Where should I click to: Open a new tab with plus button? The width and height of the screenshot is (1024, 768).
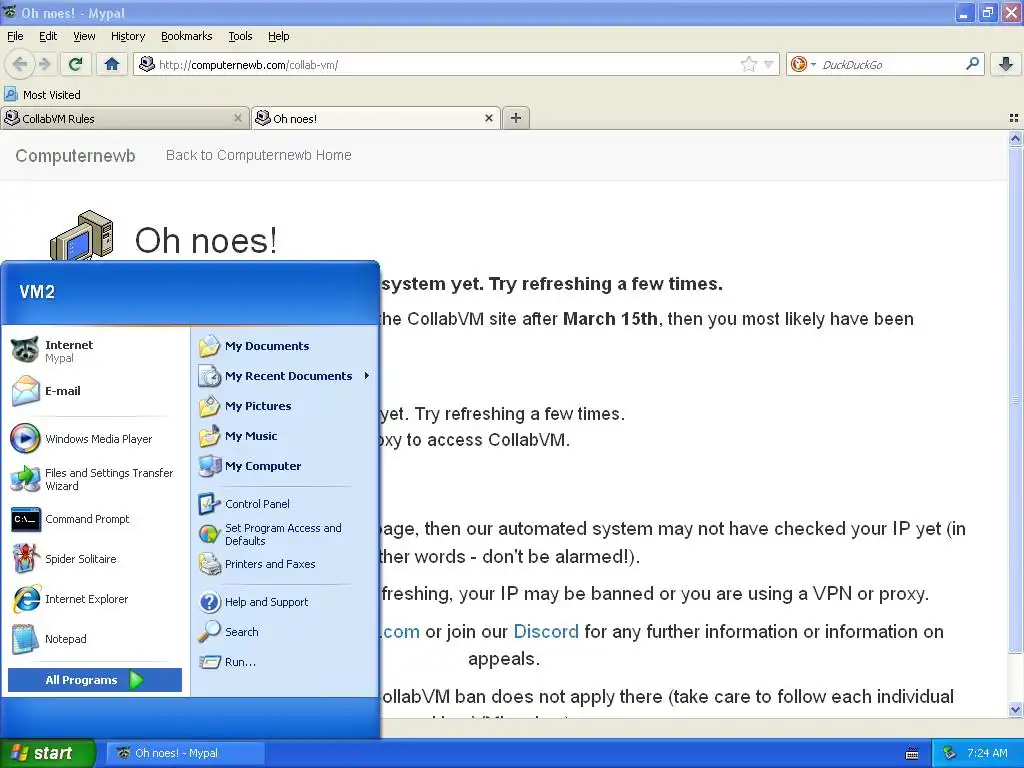(516, 118)
